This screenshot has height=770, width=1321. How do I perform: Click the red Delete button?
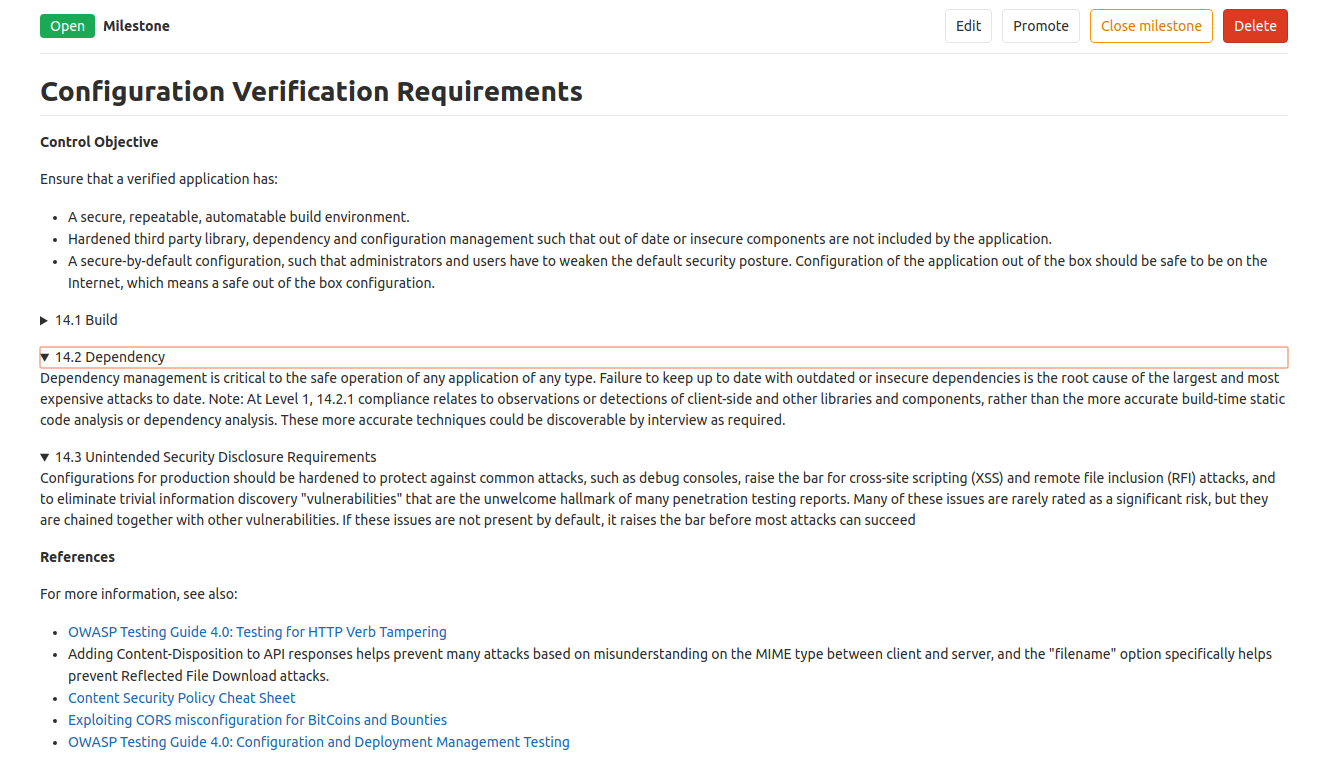(x=1254, y=25)
